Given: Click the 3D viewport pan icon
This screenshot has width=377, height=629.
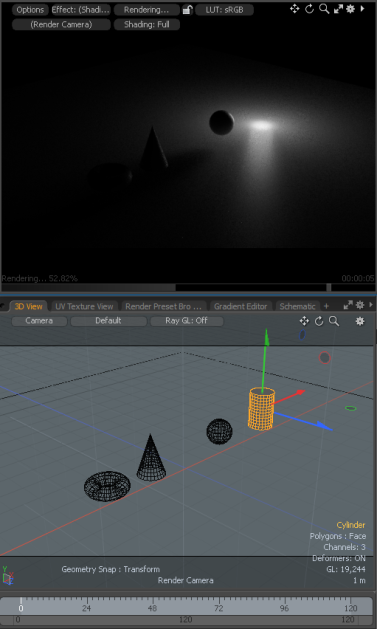Looking at the screenshot, I should click(x=304, y=321).
